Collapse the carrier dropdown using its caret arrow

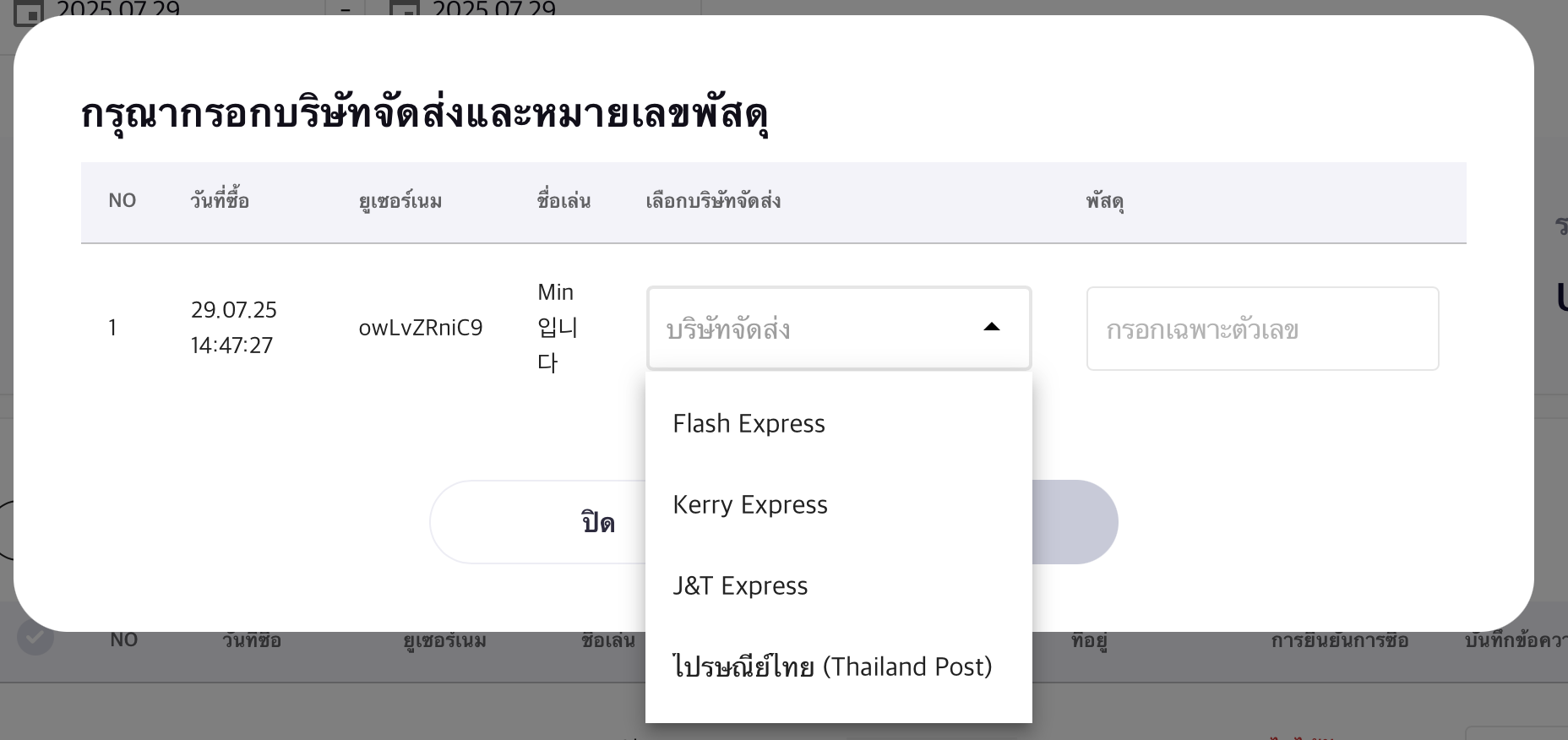(x=992, y=328)
